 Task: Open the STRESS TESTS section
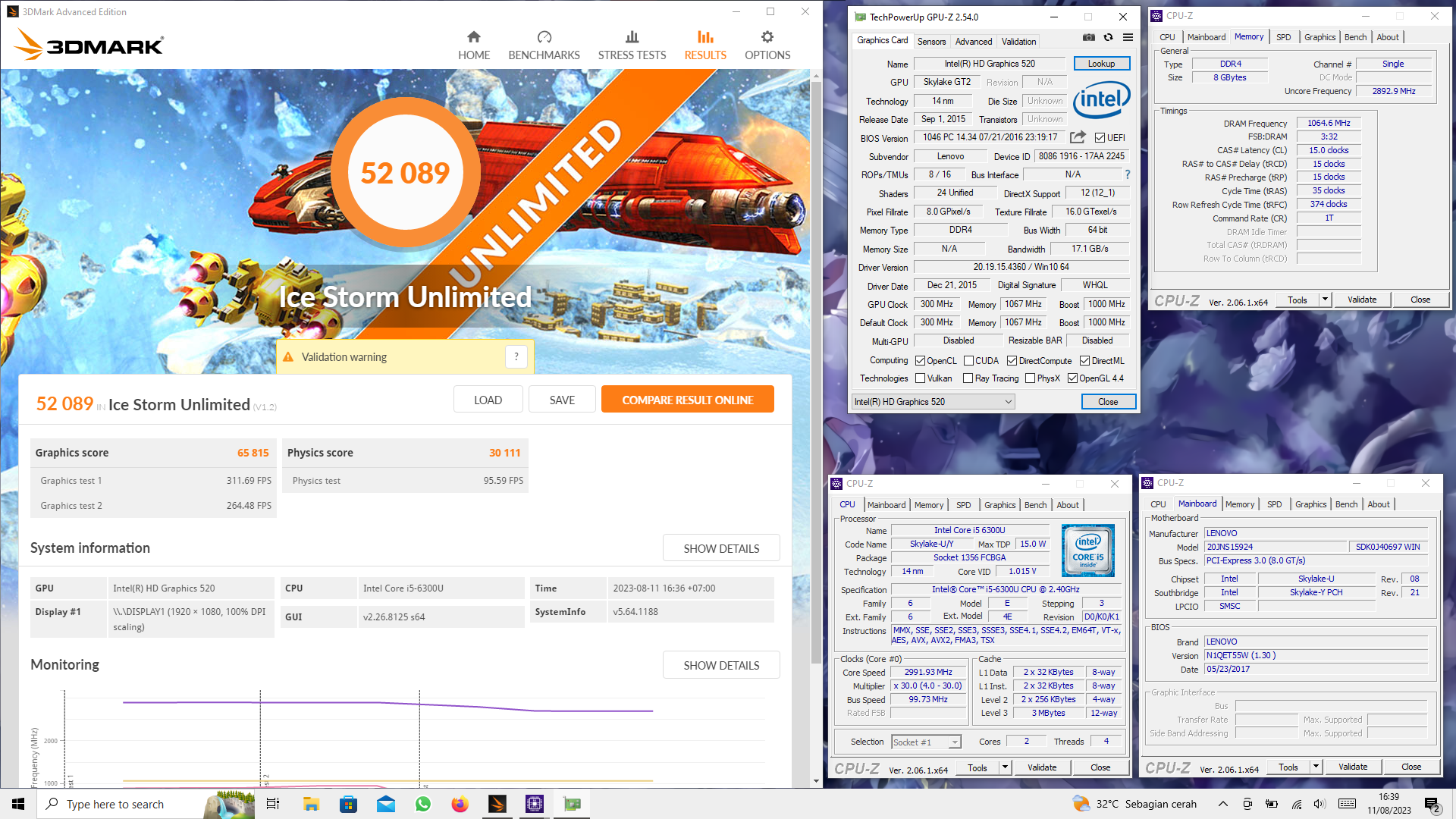click(x=632, y=45)
